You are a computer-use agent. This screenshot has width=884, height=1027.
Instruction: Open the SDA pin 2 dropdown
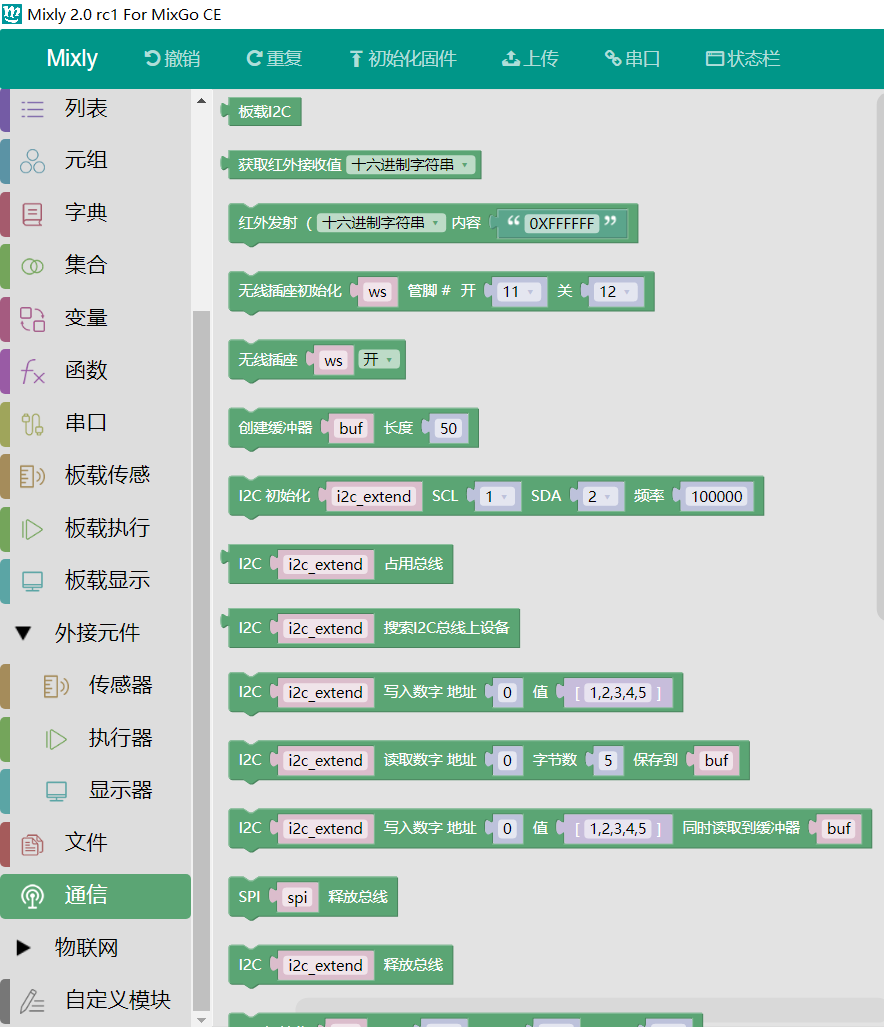click(600, 496)
